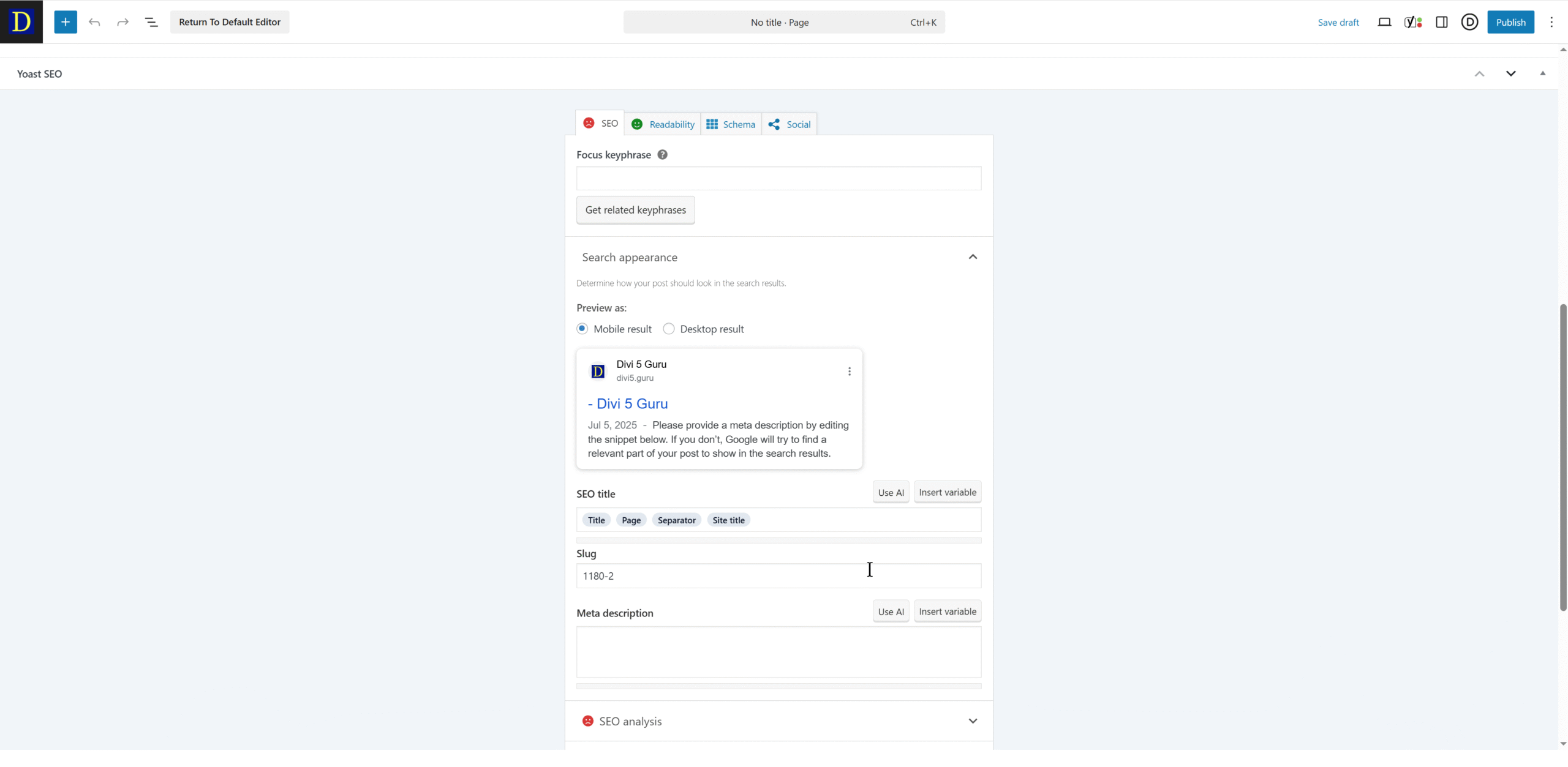The image size is (1568, 767).
Task: Click the SEO title length progress bar
Action: pyautogui.click(x=778, y=541)
